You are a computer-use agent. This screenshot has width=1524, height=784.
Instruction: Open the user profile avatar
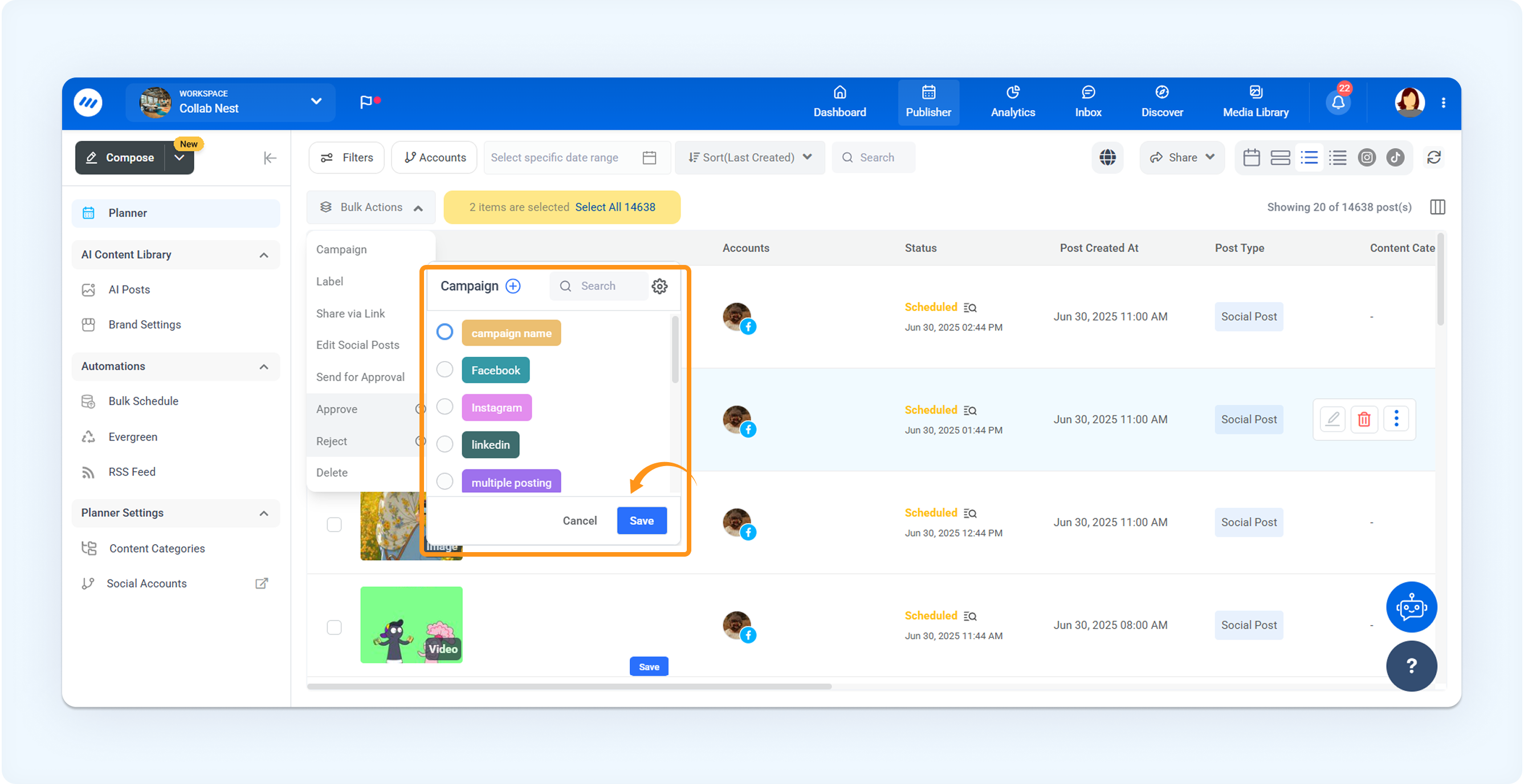coord(1409,103)
